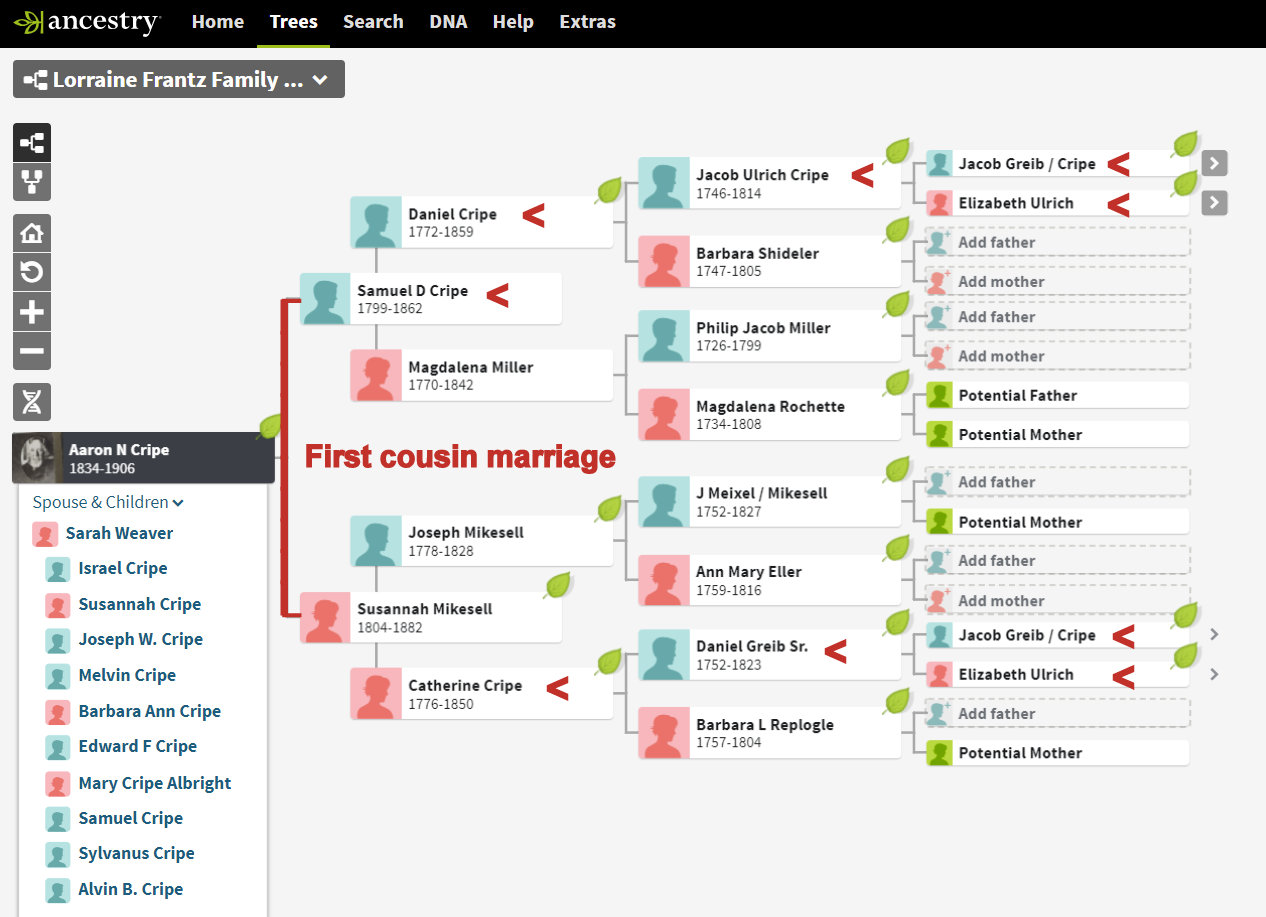Open the Search menu

click(x=373, y=22)
